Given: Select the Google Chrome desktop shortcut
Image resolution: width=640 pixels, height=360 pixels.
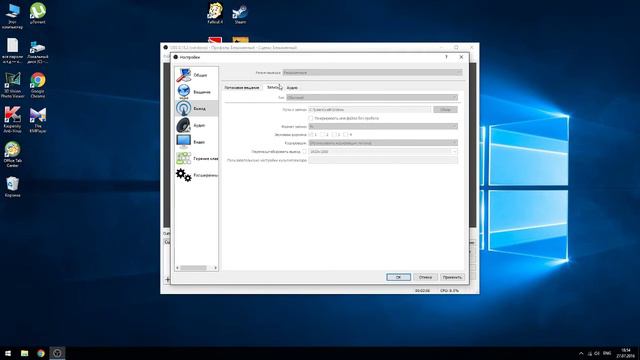Looking at the screenshot, I should tap(38, 85).
